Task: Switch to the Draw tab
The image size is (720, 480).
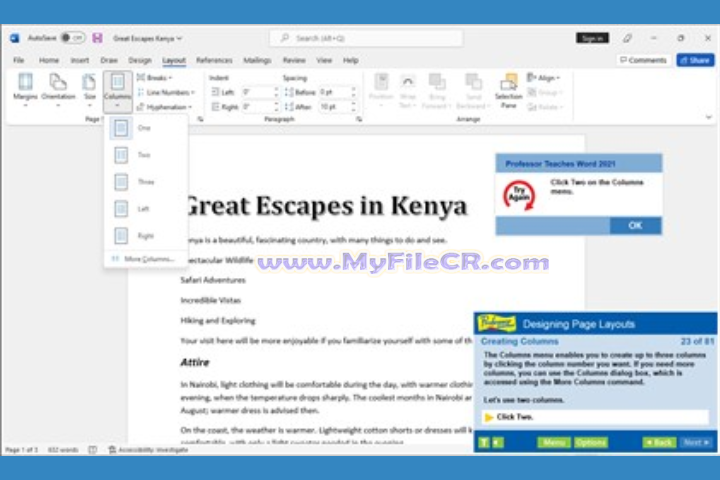Action: coord(109,60)
